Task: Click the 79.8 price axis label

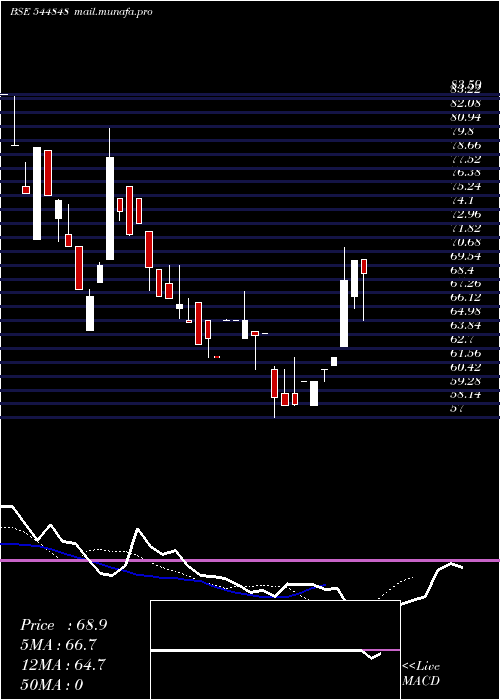Action: pos(462,131)
